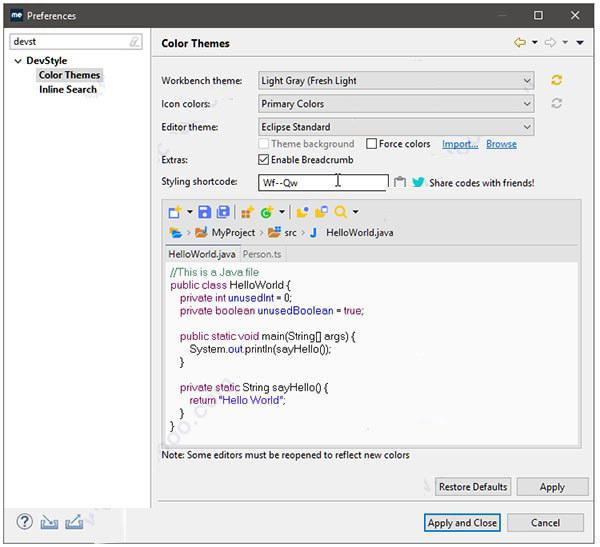Screen dimensions: 600x547
Task: Select Color Themes in the tree
Action: point(69,75)
